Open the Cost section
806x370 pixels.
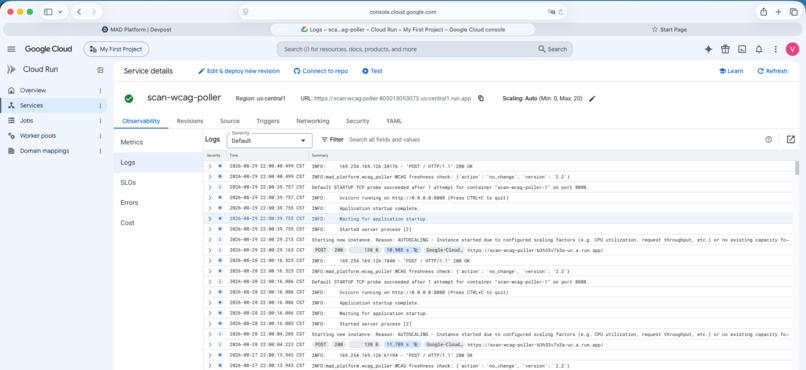[x=159, y=223]
